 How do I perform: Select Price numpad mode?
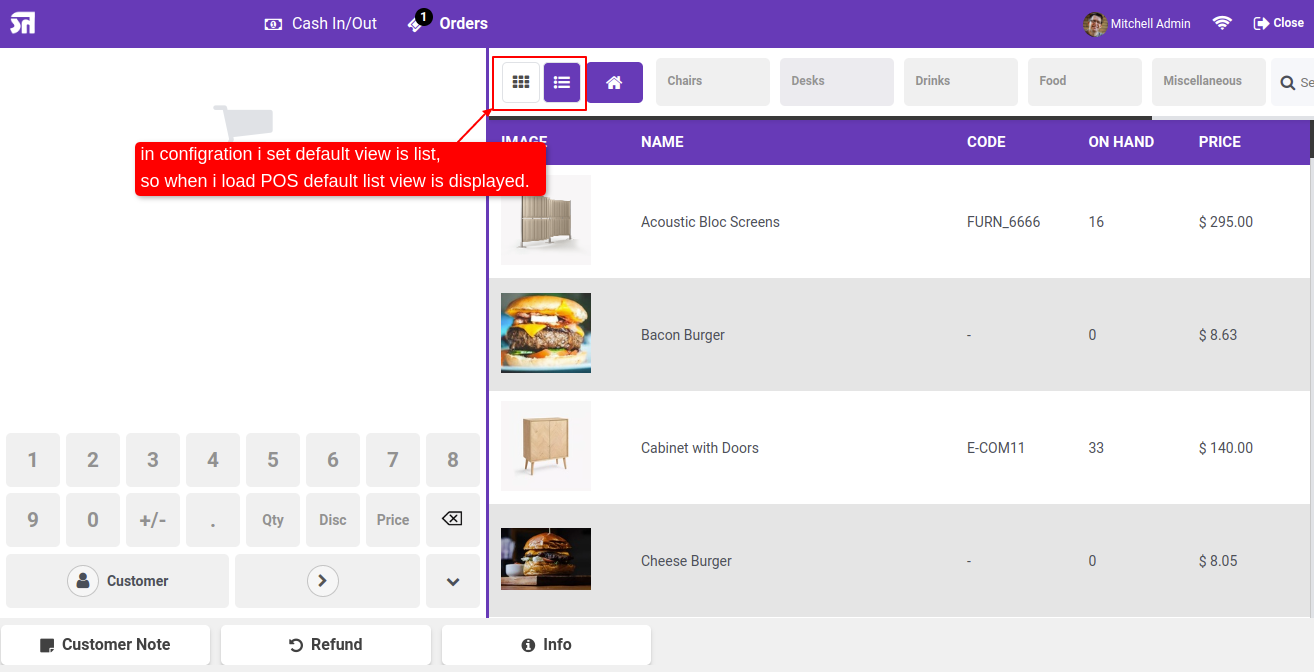tap(393, 520)
